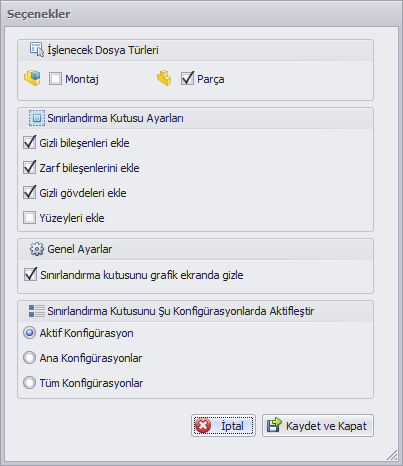The height and width of the screenshot is (466, 403).
Task: Disable Gizli gövdeleri ekle checkbox
Action: pyautogui.click(x=29, y=192)
